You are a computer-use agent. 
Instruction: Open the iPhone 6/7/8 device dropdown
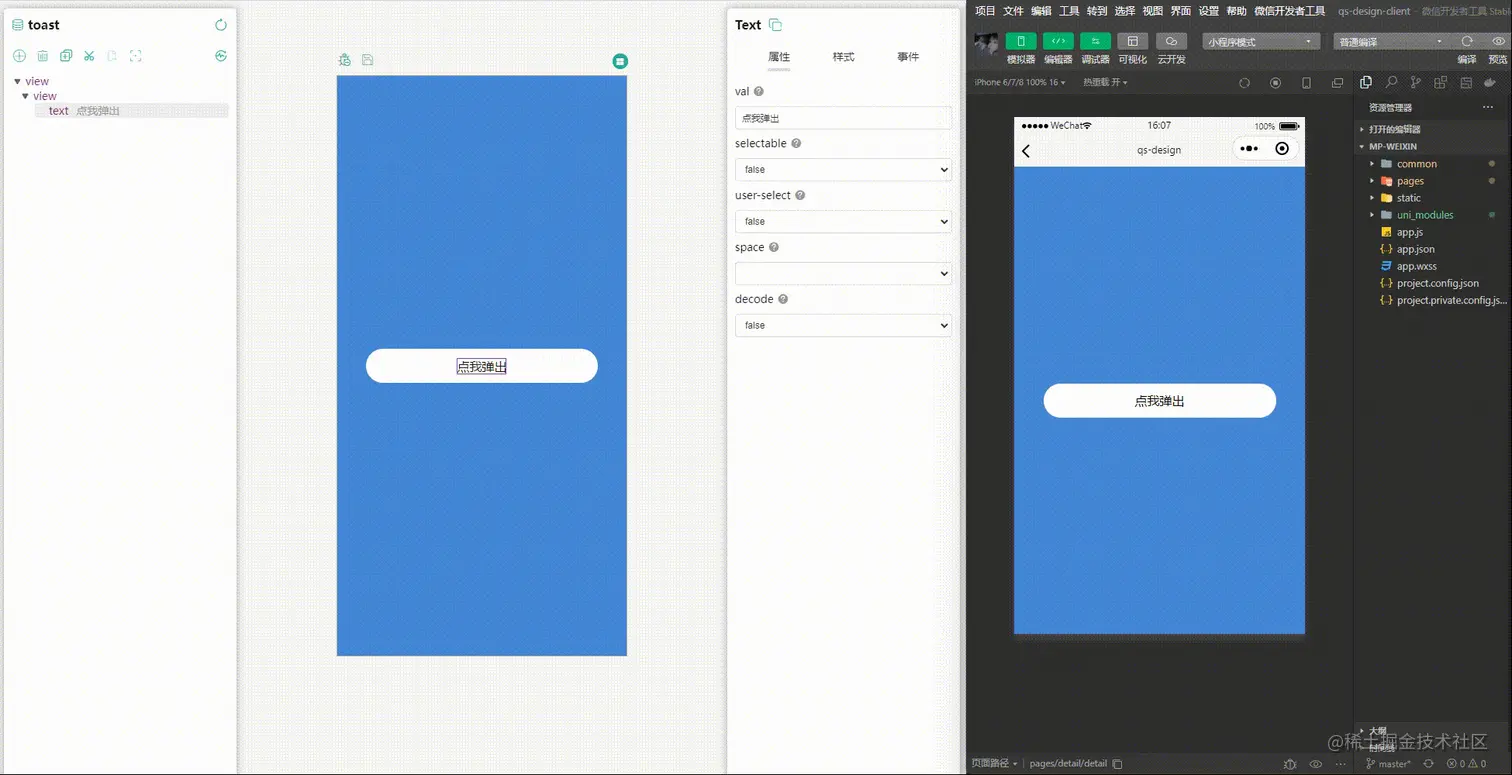pyautogui.click(x=1020, y=82)
